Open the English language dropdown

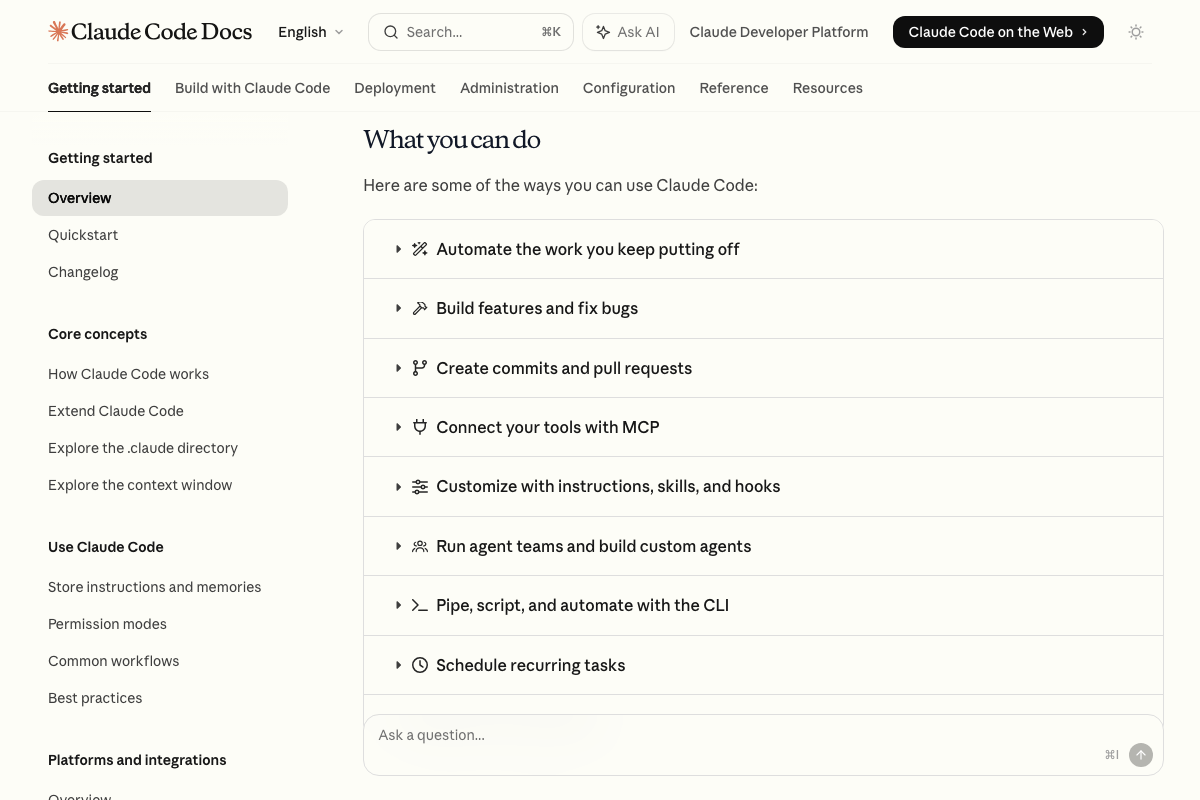click(x=311, y=31)
